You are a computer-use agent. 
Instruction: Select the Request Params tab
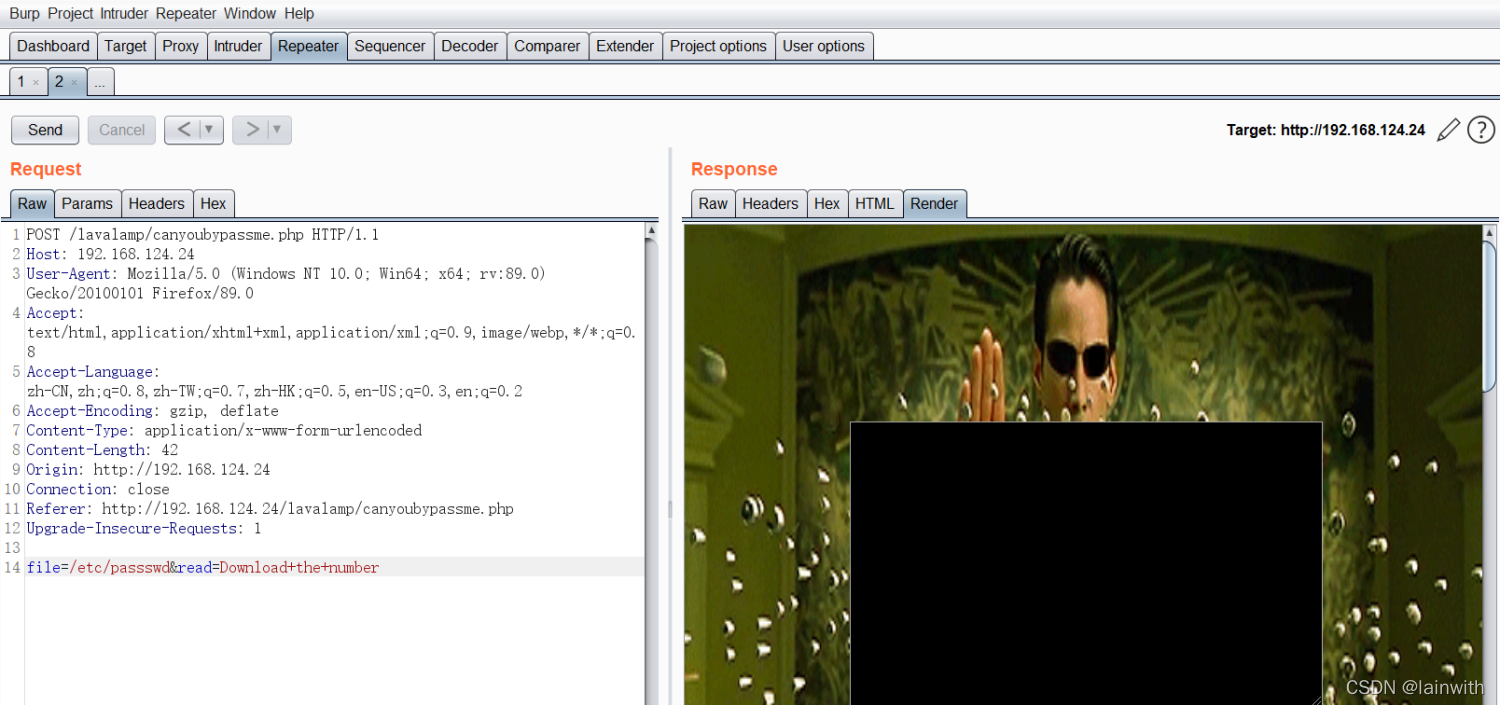click(87, 203)
